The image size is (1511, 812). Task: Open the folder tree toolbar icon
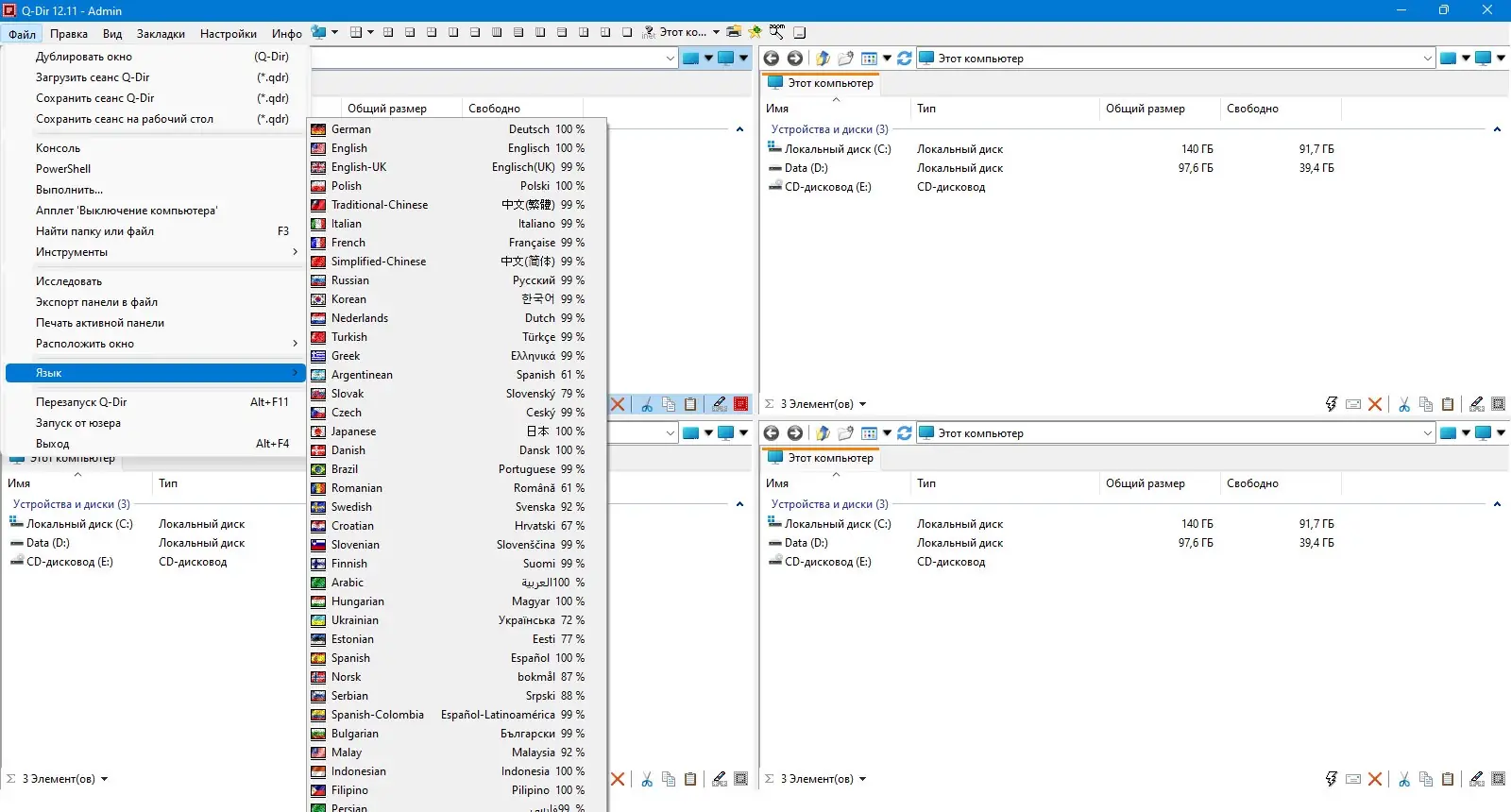point(734,32)
